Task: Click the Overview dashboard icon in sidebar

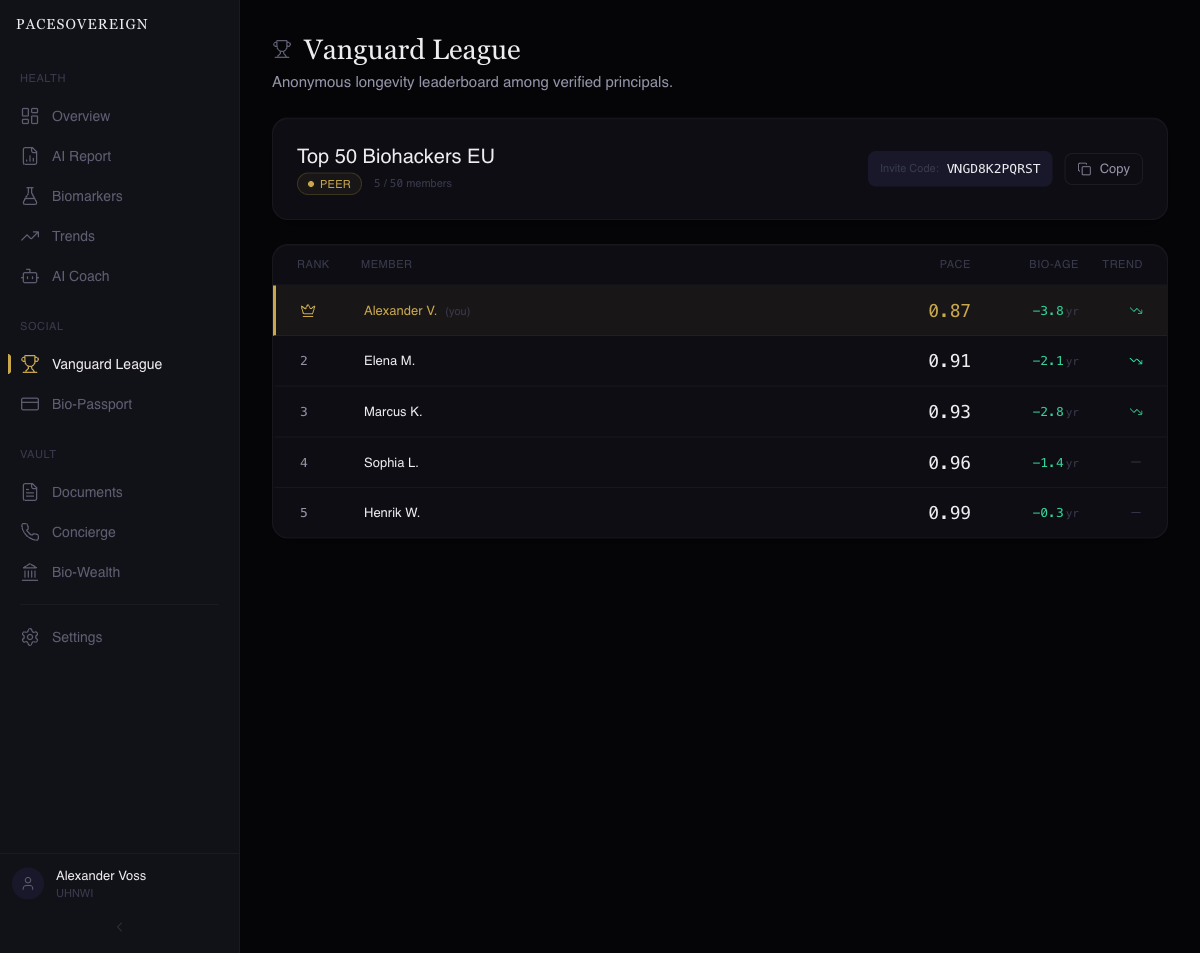Action: 30,116
